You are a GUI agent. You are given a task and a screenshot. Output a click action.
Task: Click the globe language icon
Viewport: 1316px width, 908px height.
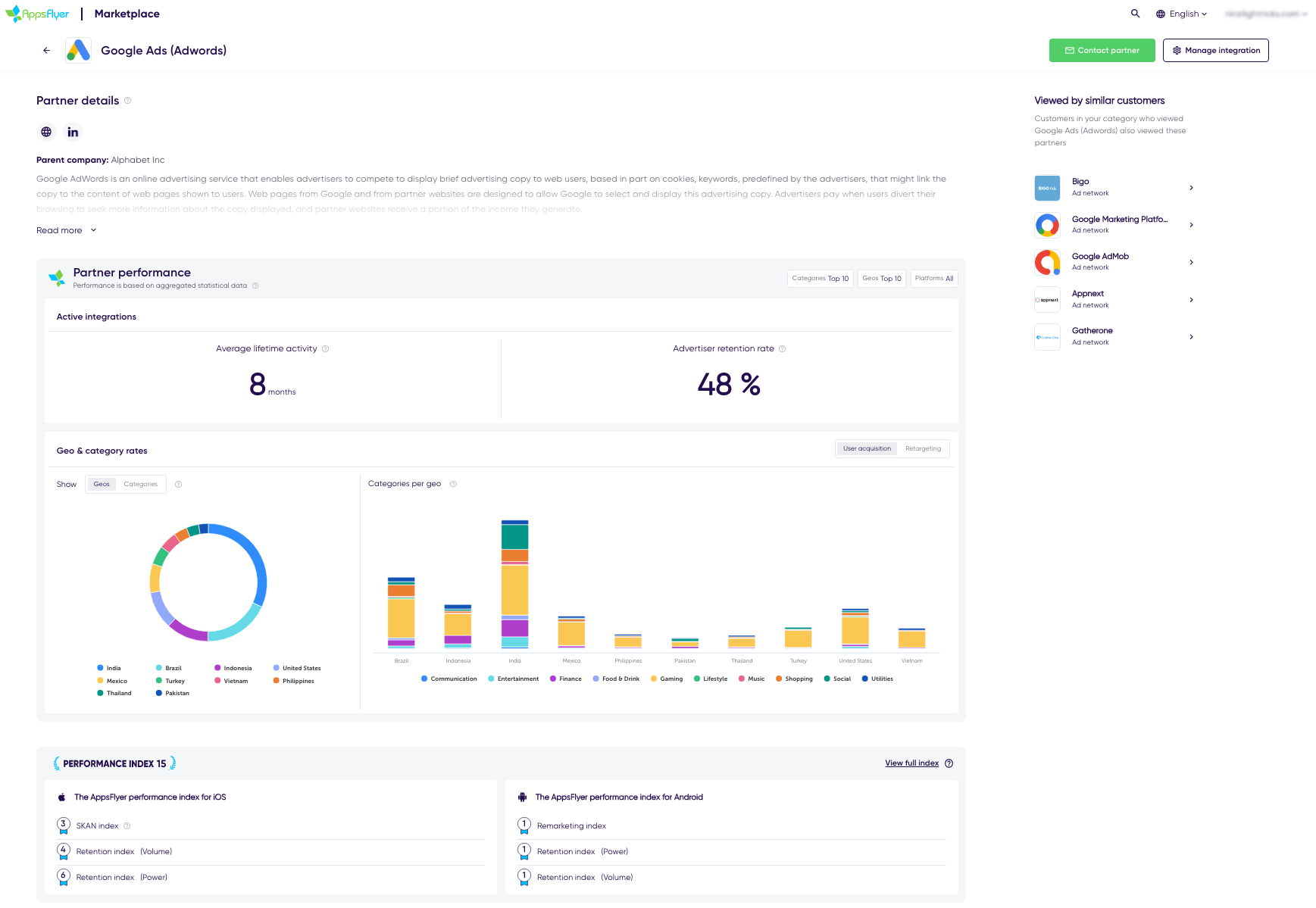pos(1160,14)
